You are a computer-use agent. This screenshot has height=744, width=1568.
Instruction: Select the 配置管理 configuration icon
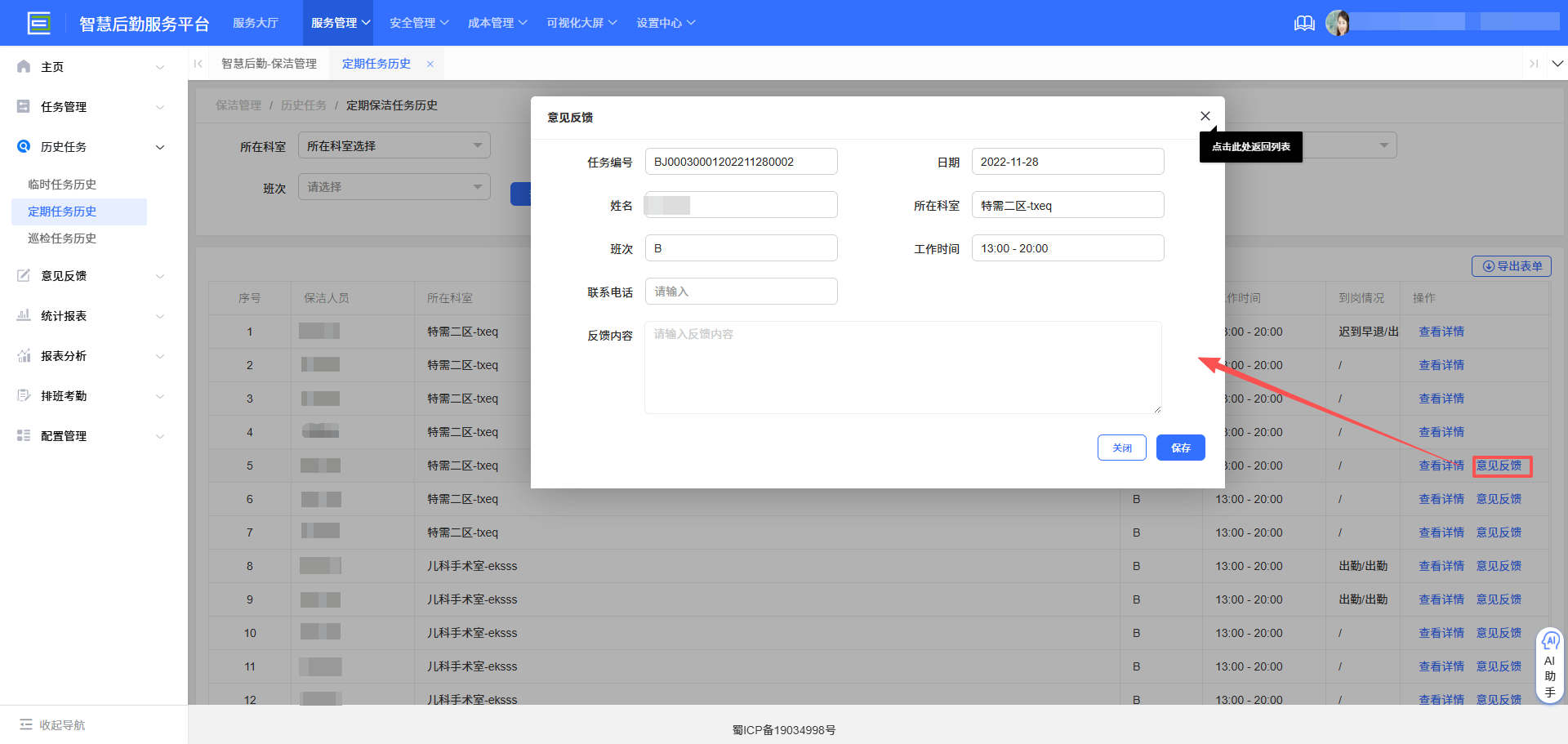(x=23, y=435)
